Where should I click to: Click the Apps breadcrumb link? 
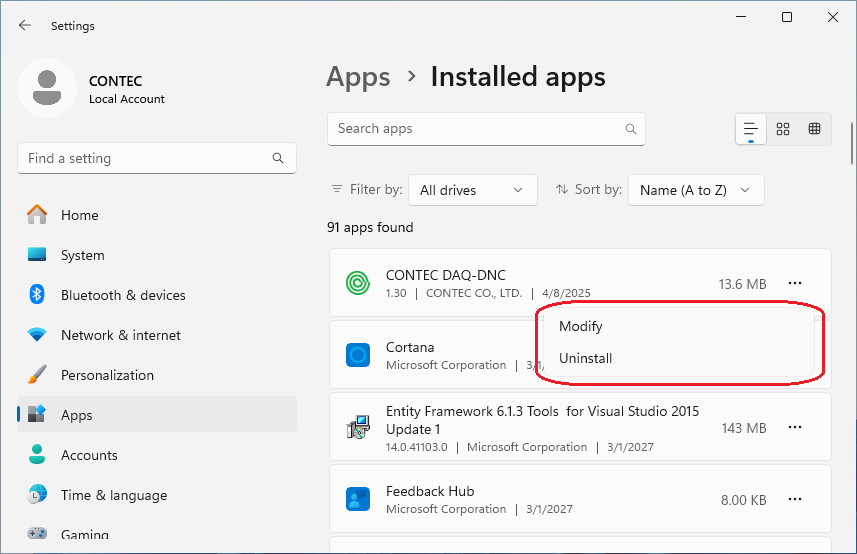[x=358, y=76]
